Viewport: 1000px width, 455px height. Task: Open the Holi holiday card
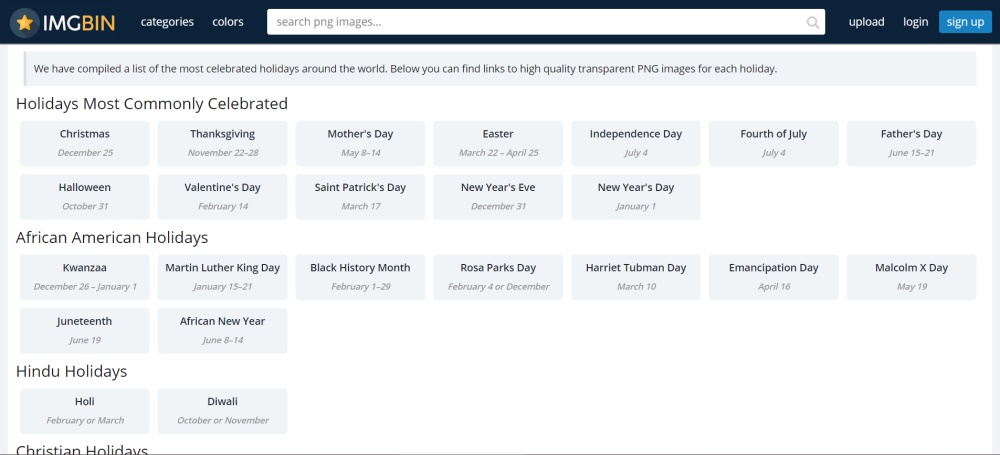click(85, 412)
